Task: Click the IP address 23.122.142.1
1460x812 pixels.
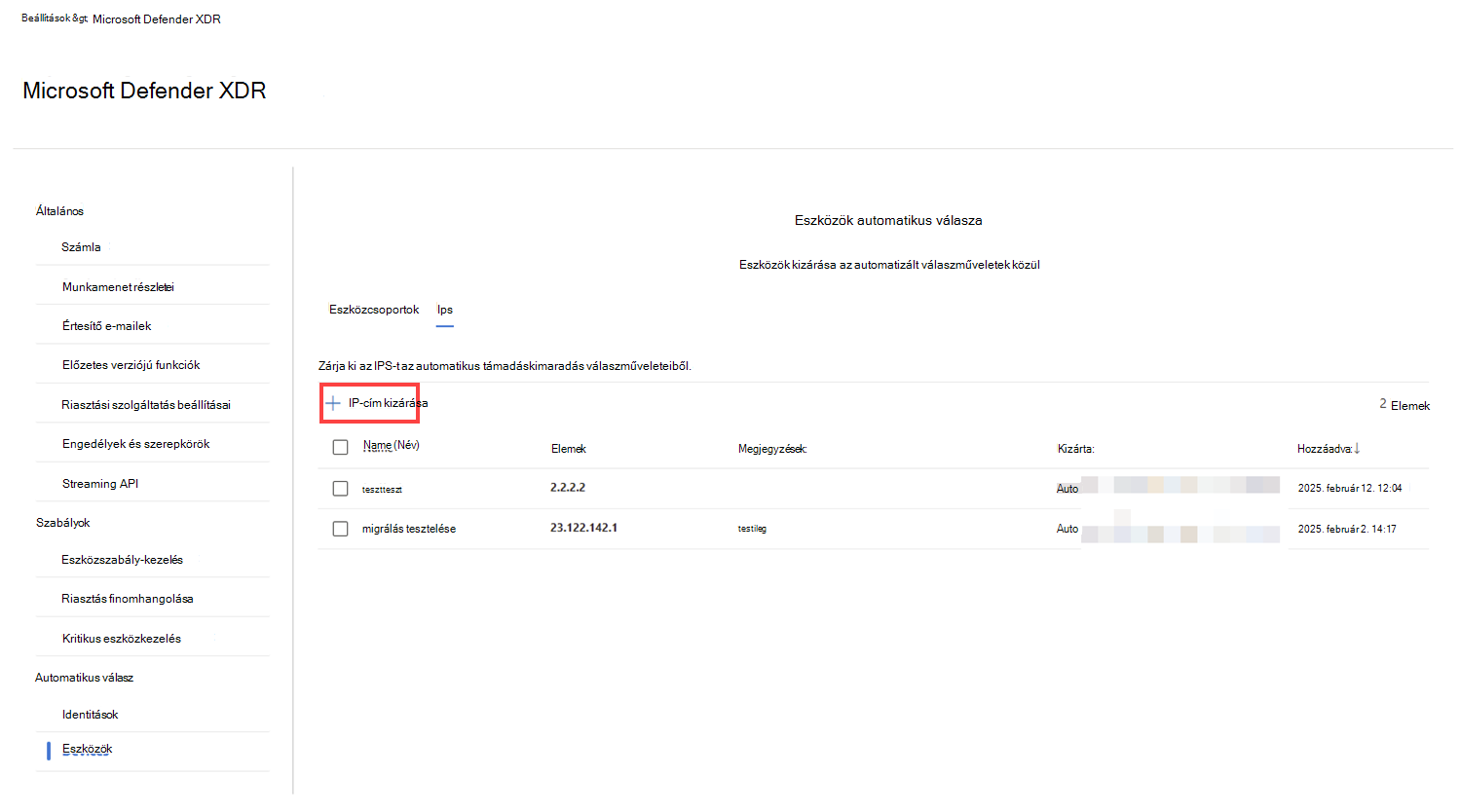Action: (583, 528)
